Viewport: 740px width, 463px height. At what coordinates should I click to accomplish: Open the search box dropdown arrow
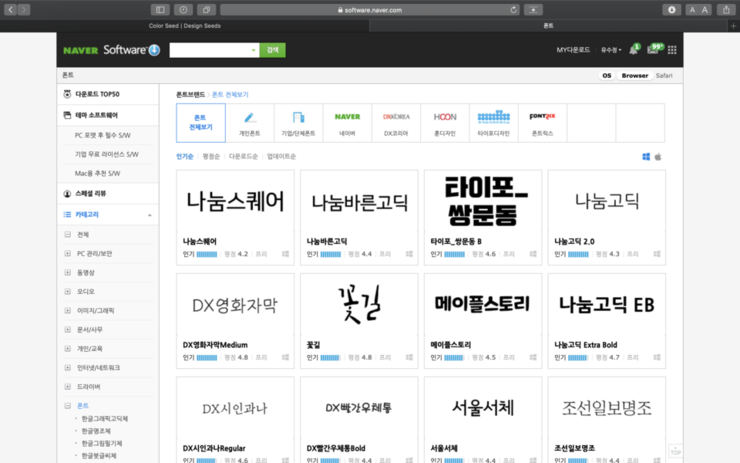[x=253, y=50]
